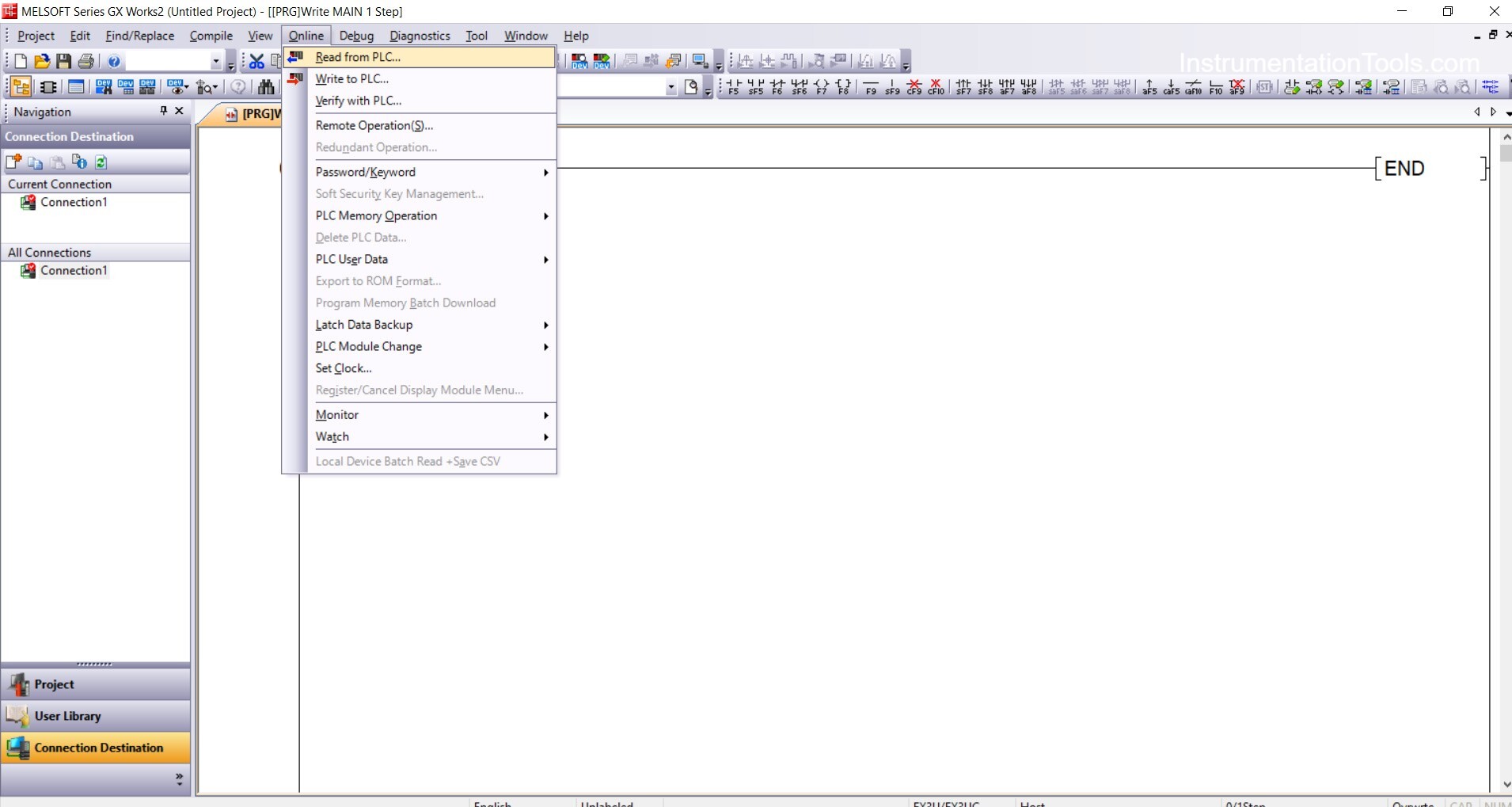The width and height of the screenshot is (1512, 807).
Task: Expand PLC User Data submenu
Action: click(x=545, y=259)
